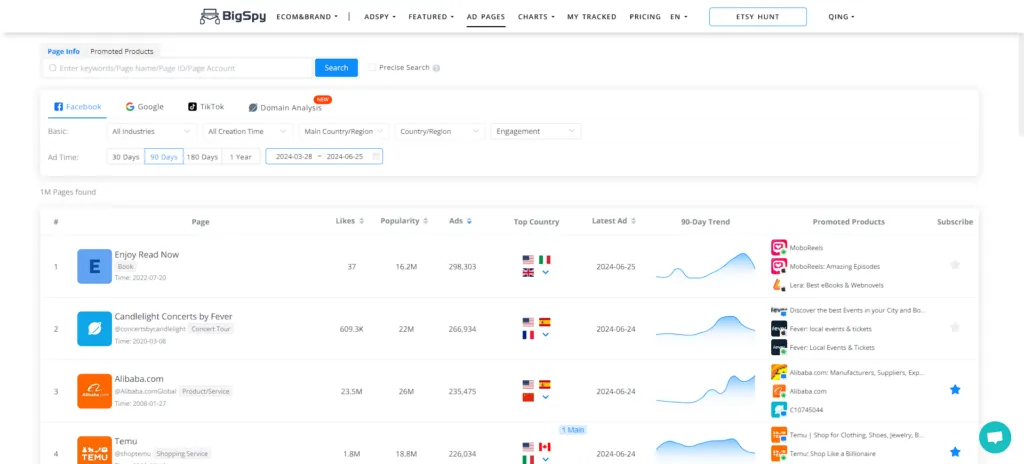The height and width of the screenshot is (464, 1024).
Task: Open FEATURED menu
Action: coord(431,17)
